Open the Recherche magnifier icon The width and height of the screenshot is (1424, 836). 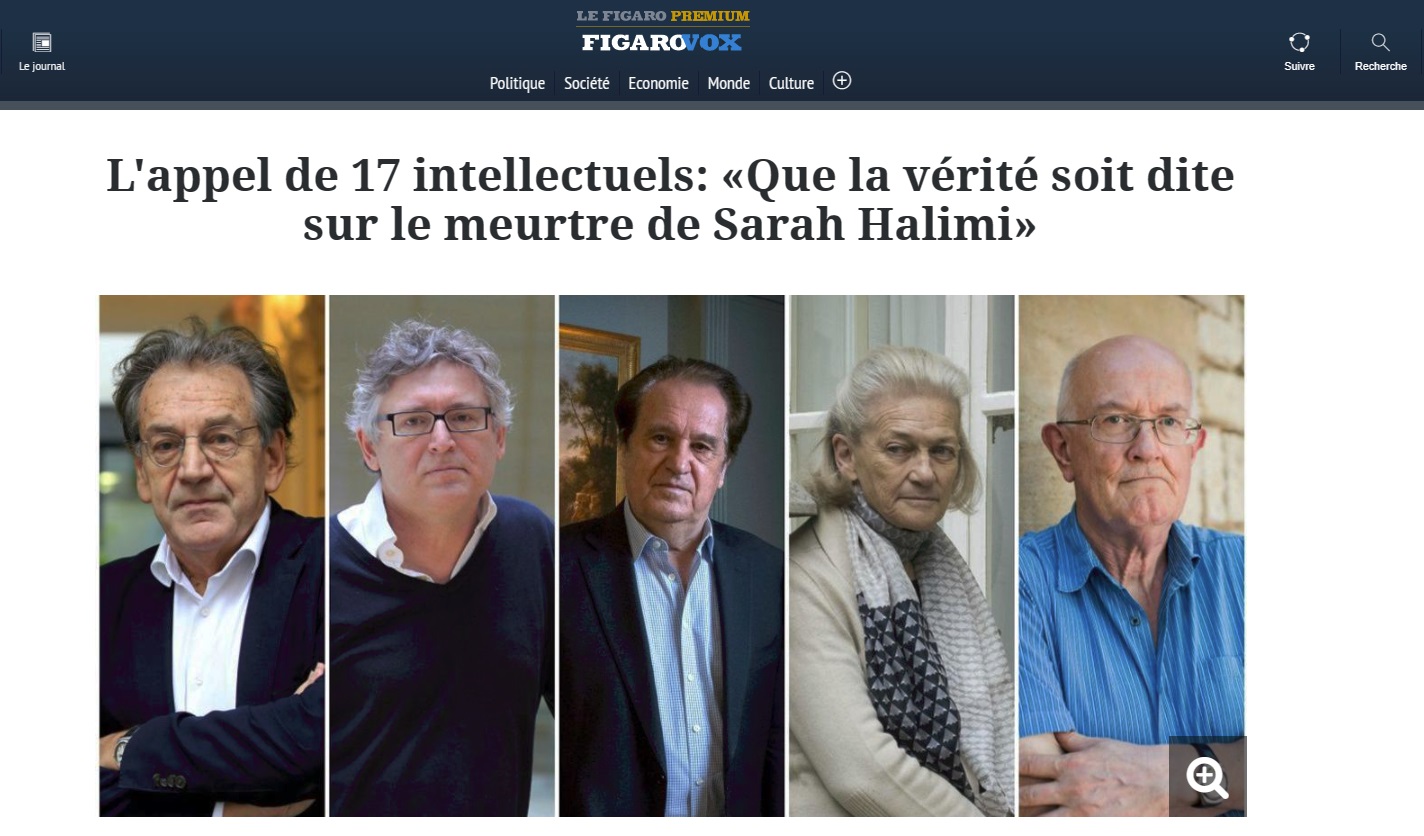tap(1381, 42)
